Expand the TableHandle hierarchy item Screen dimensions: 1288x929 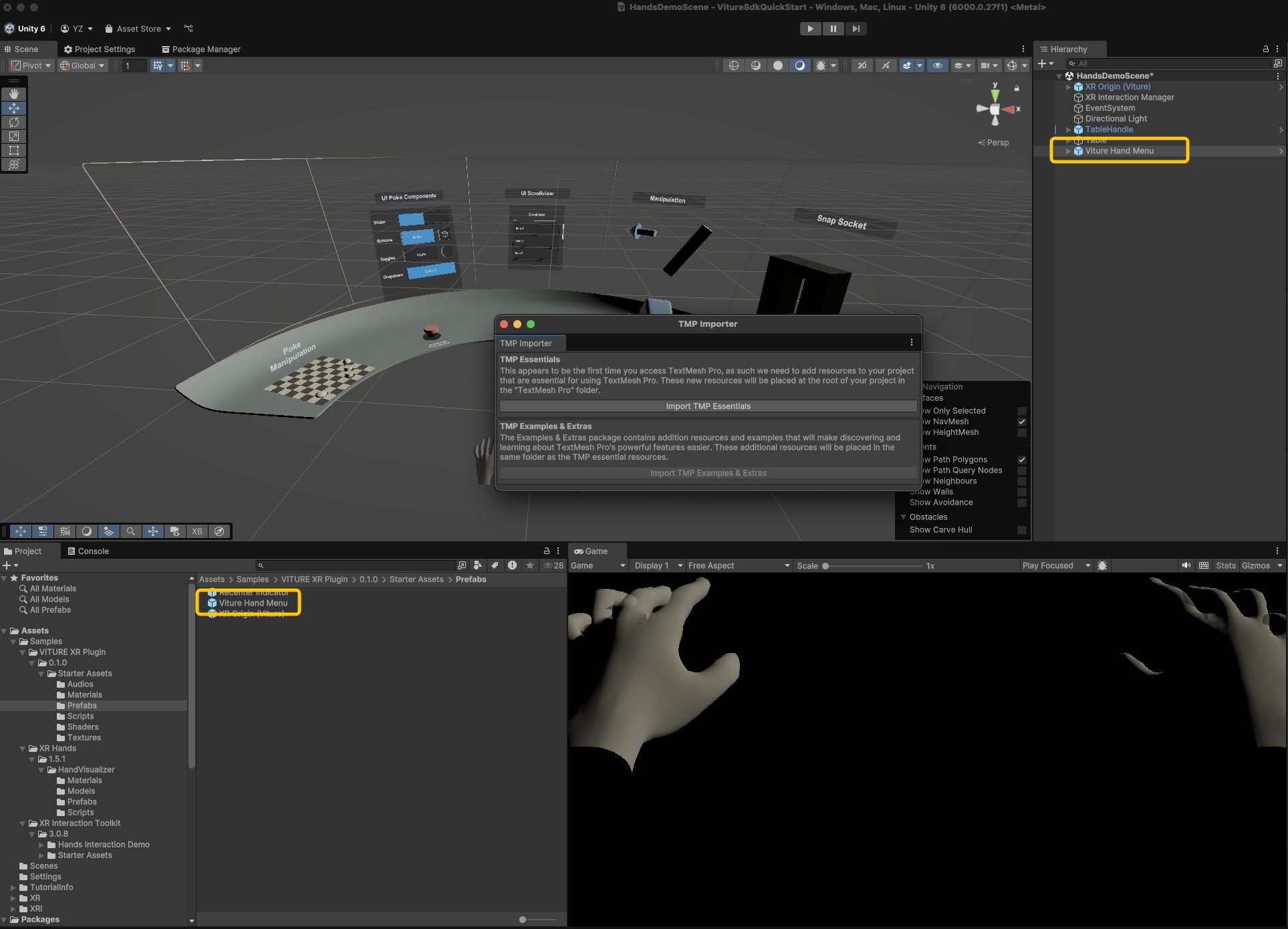point(1068,130)
